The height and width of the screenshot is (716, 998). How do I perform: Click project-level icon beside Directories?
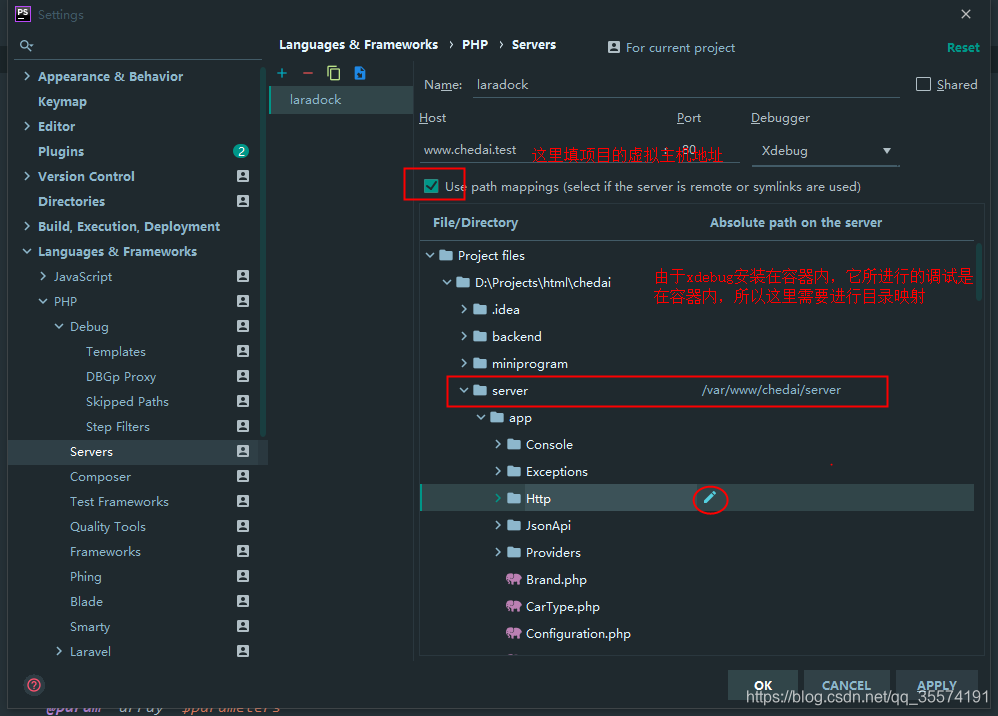[242, 201]
